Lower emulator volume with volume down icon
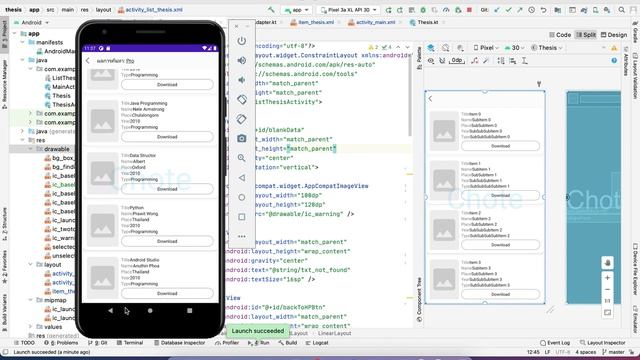640x360 pixels. (x=242, y=80)
